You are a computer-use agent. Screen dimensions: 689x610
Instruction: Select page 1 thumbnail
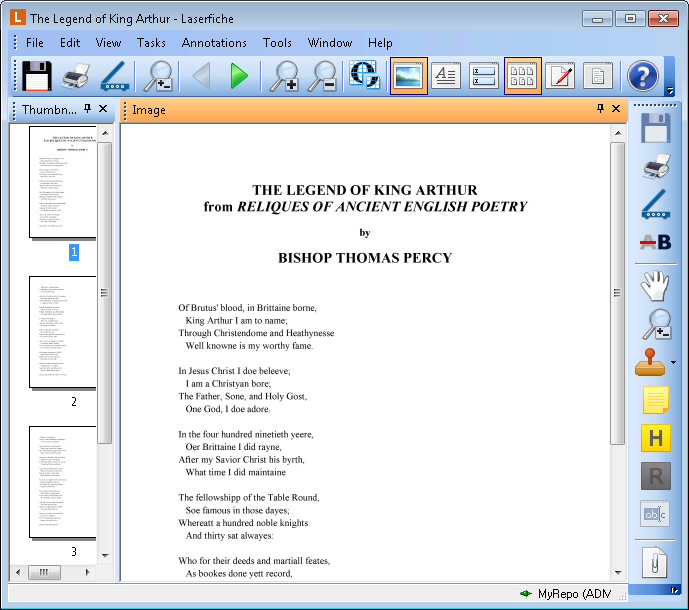tap(62, 182)
